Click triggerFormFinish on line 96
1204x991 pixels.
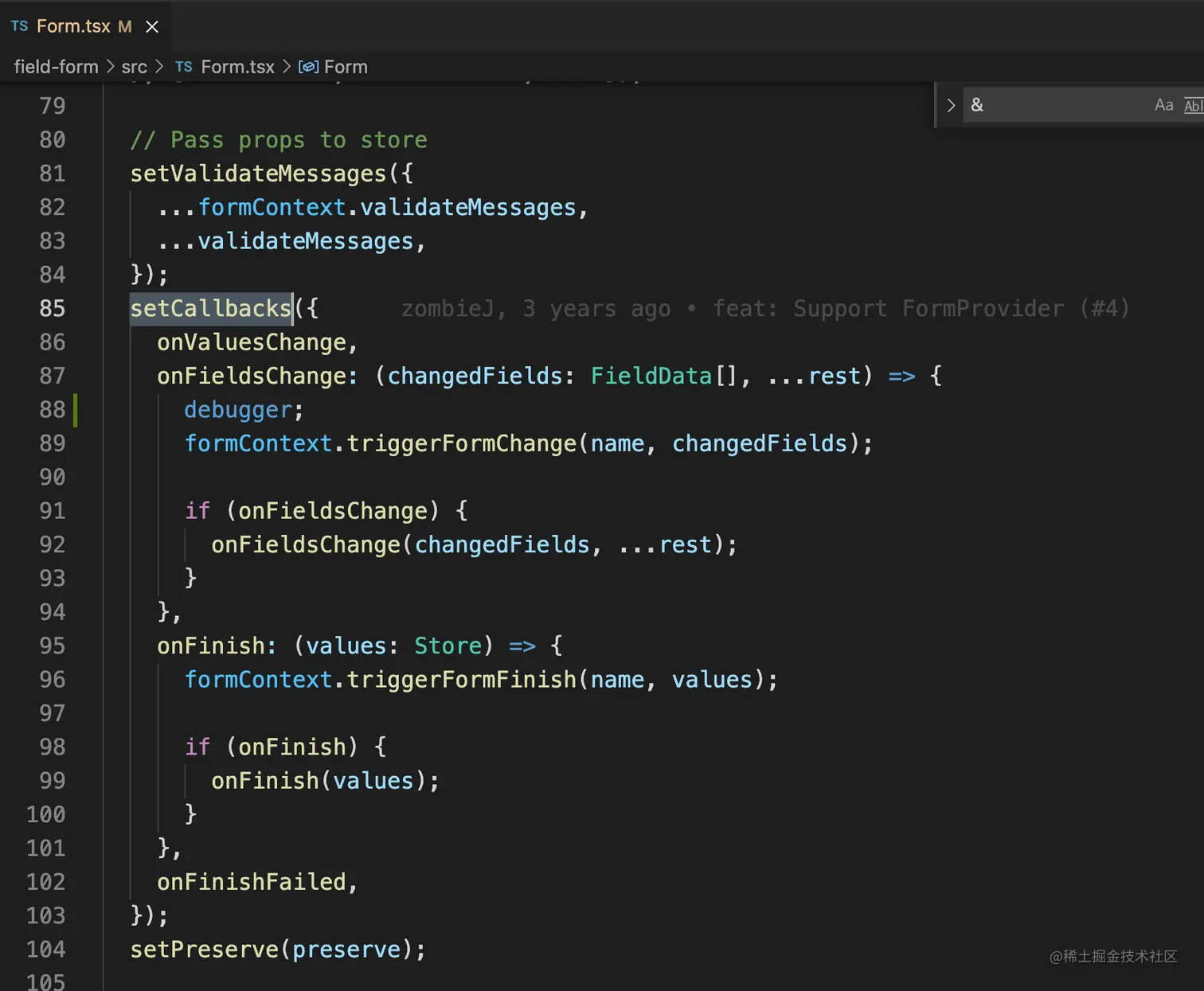[x=461, y=680]
